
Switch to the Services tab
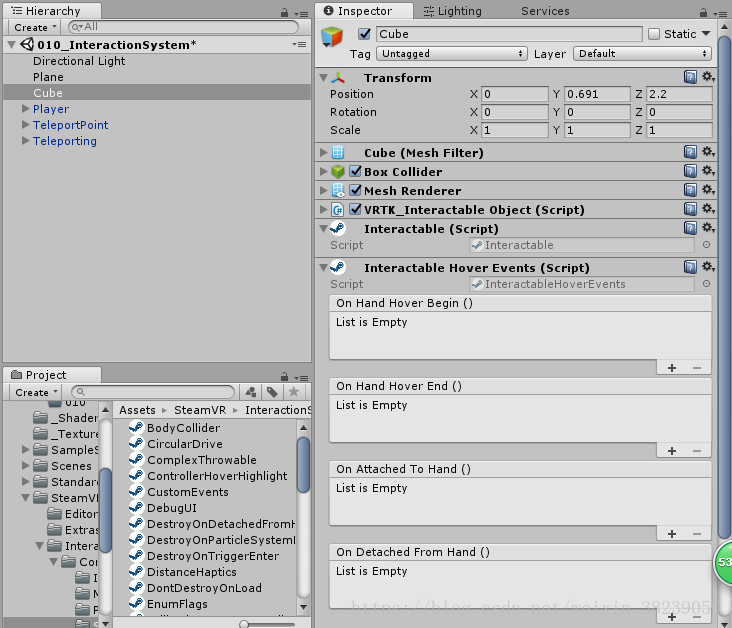(x=545, y=11)
